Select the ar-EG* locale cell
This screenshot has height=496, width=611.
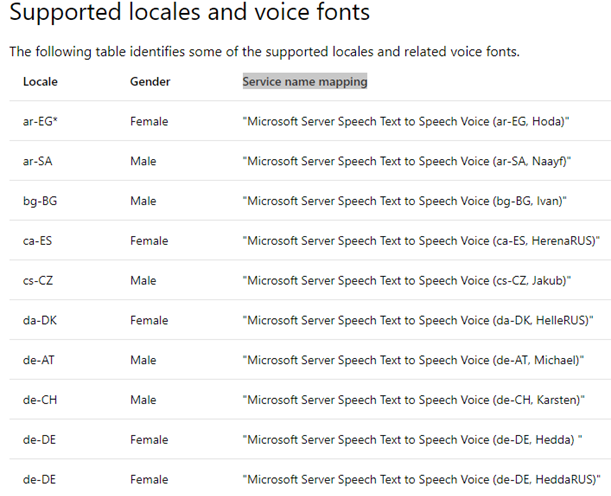40,121
